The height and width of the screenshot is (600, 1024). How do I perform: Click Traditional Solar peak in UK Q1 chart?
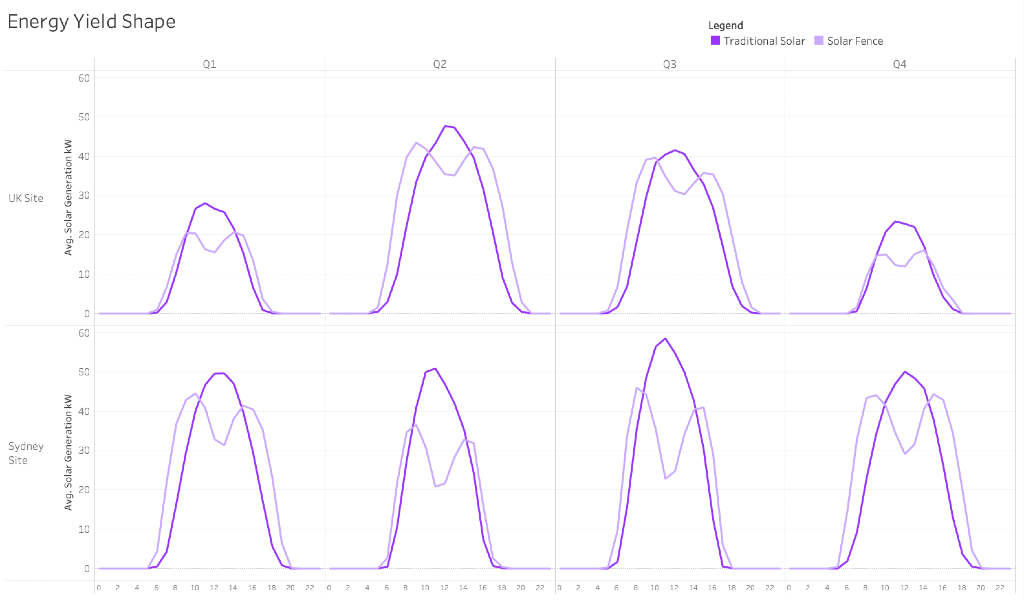[x=205, y=203]
